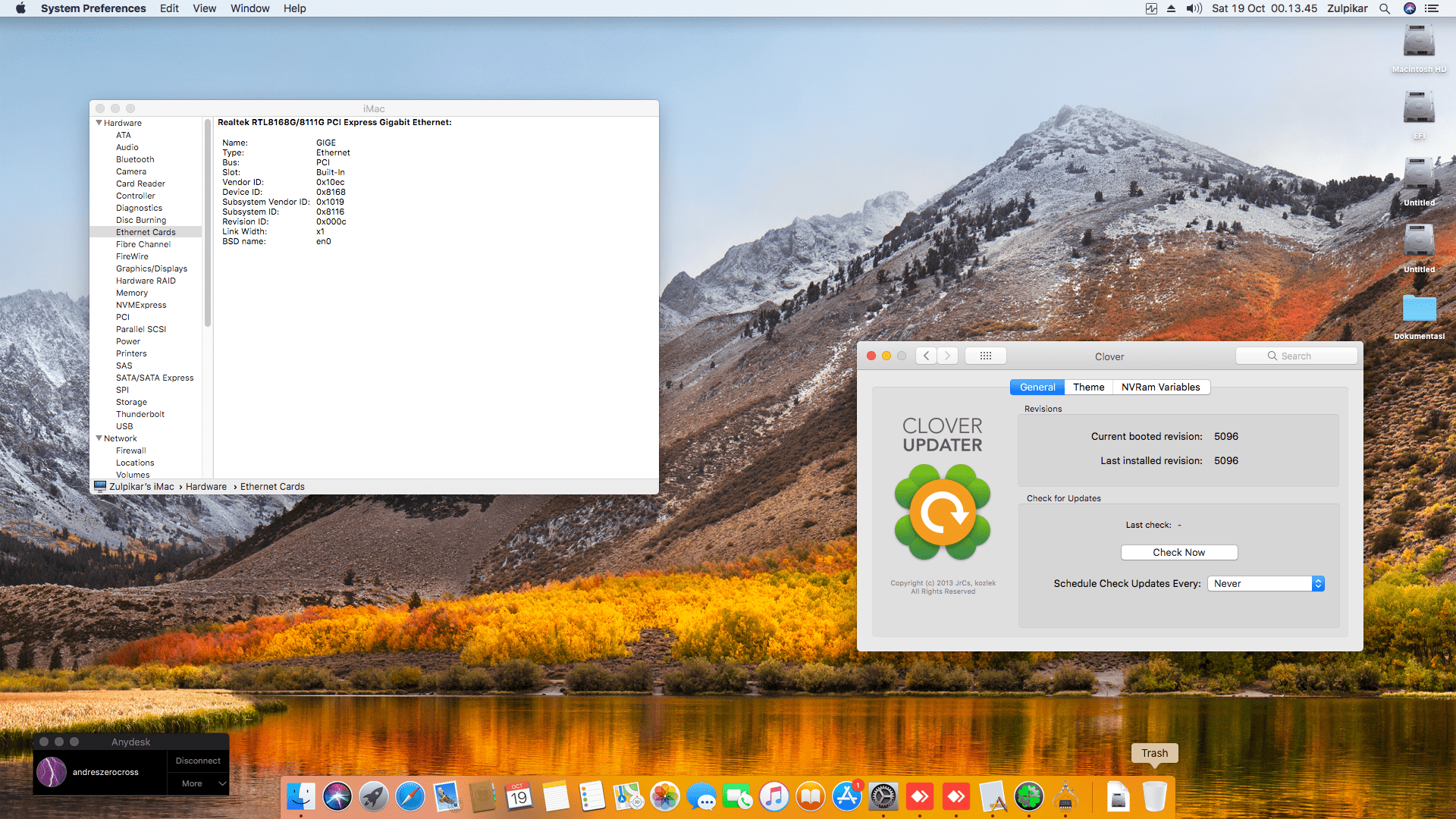
Task: Click Show All grid button in Clover
Action: (986, 356)
